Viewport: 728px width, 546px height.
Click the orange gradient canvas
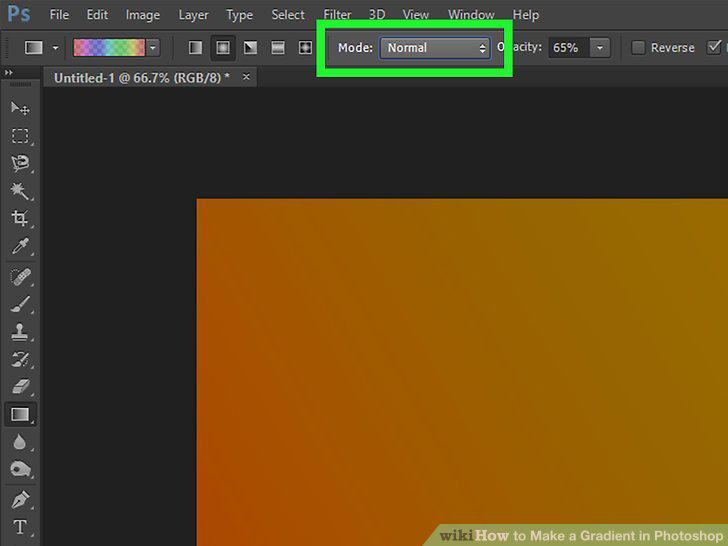(x=462, y=372)
